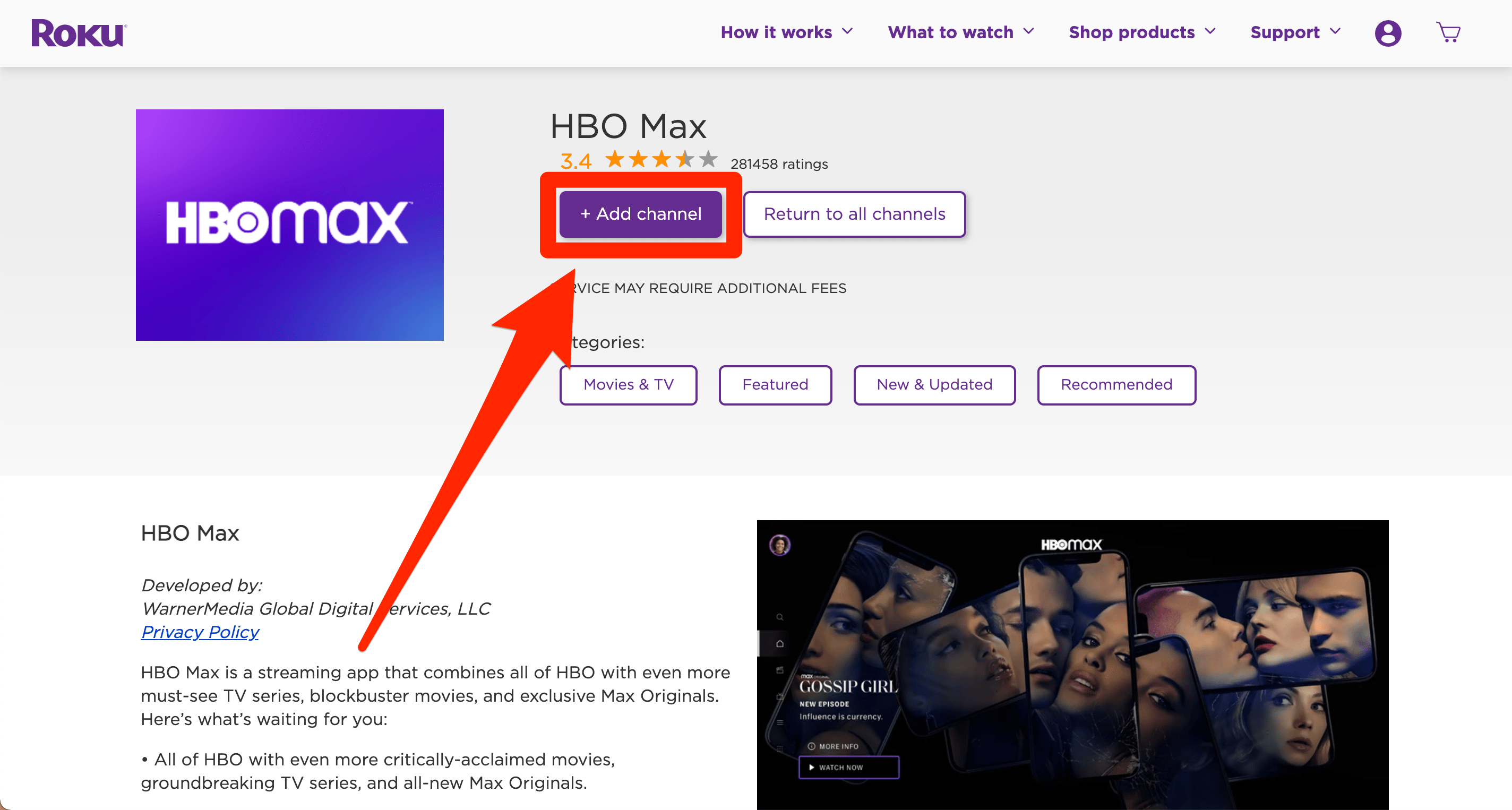
Task: Select the Recommended category
Action: (1116, 384)
